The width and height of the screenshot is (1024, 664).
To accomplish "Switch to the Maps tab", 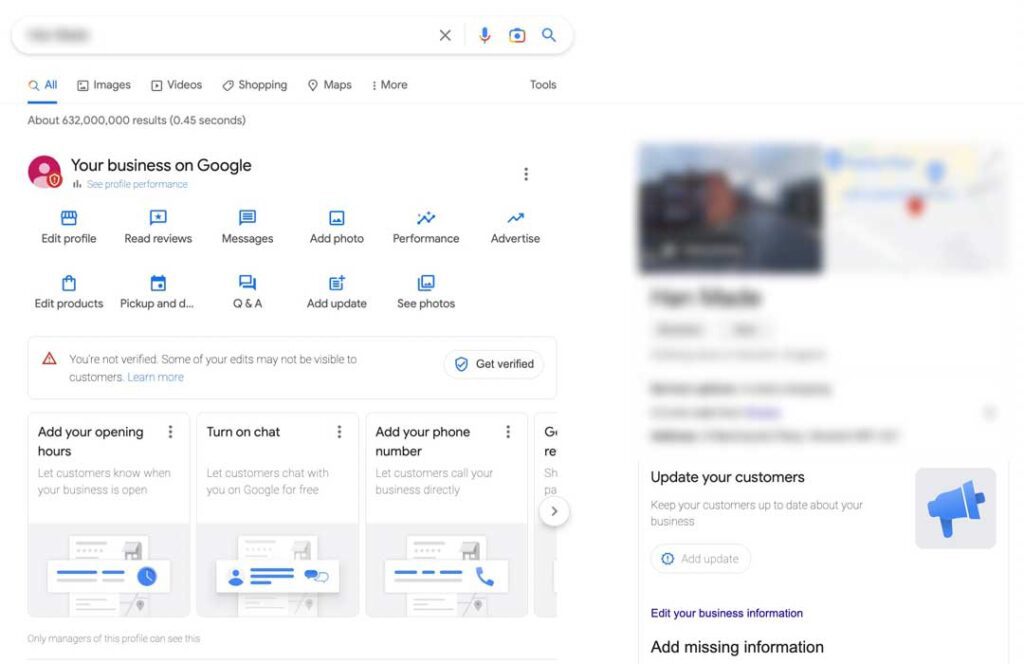I will click(x=330, y=85).
